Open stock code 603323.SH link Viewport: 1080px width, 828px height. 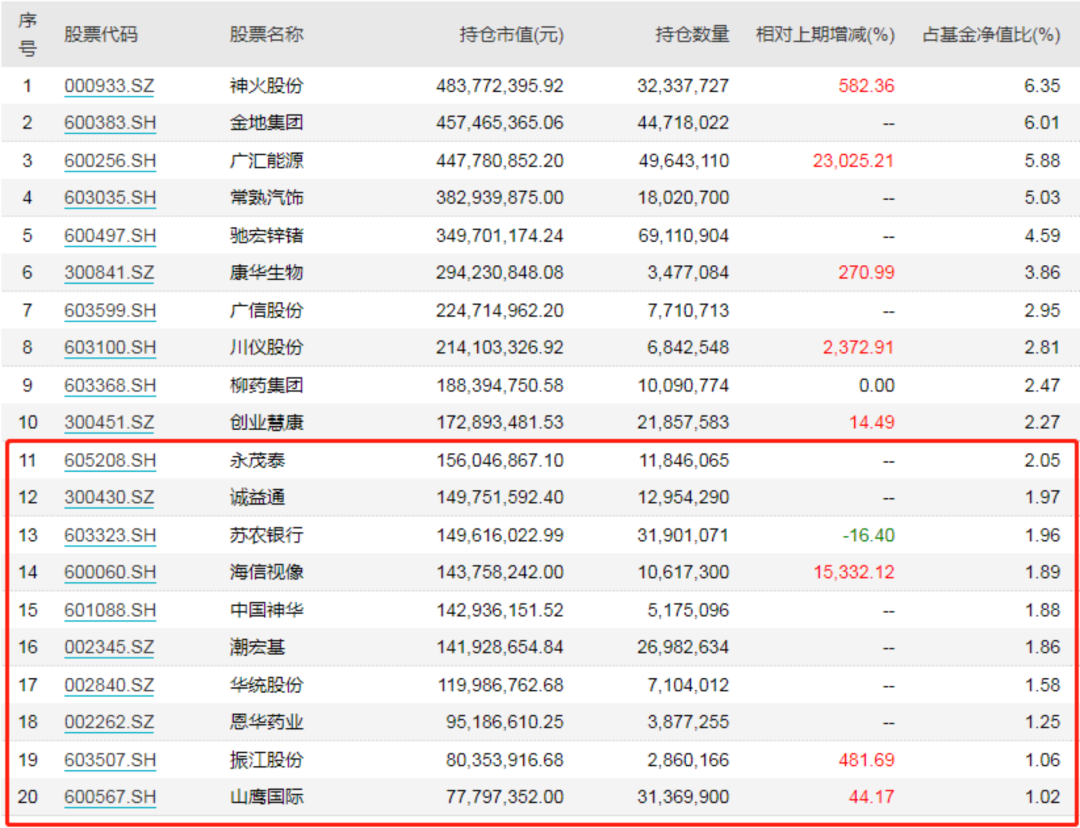pyautogui.click(x=110, y=536)
